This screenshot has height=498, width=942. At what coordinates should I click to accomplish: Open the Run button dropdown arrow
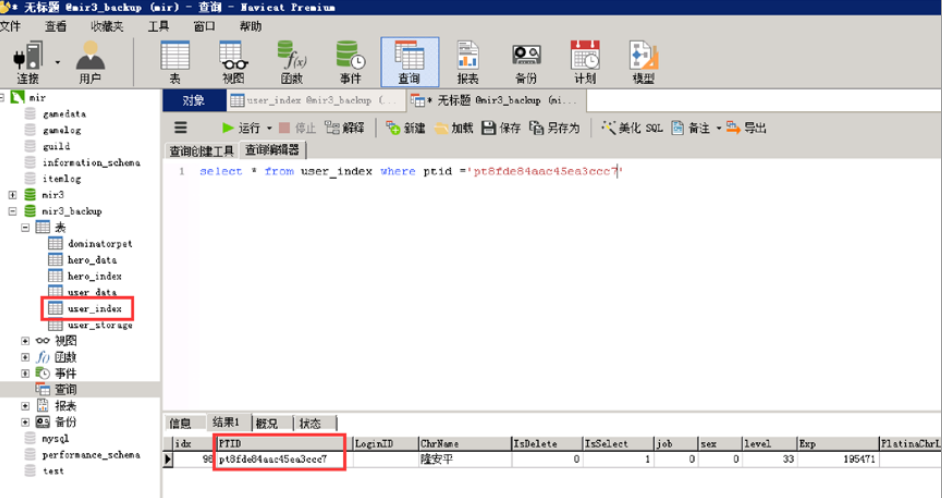[x=269, y=128]
